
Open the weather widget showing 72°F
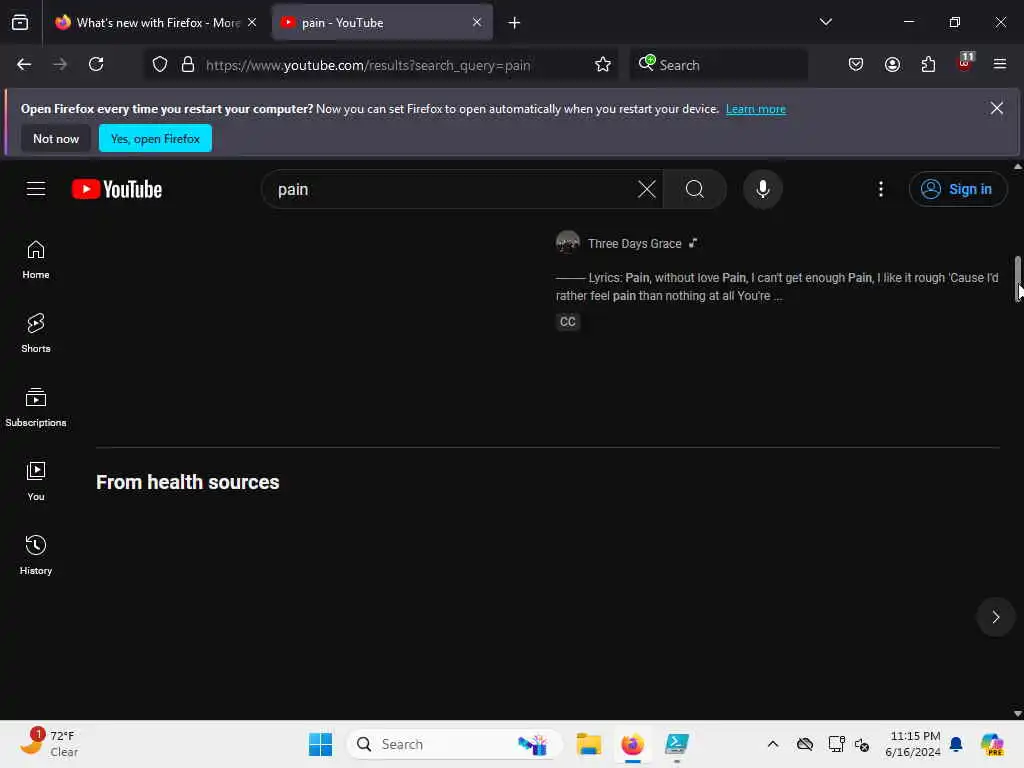49,743
